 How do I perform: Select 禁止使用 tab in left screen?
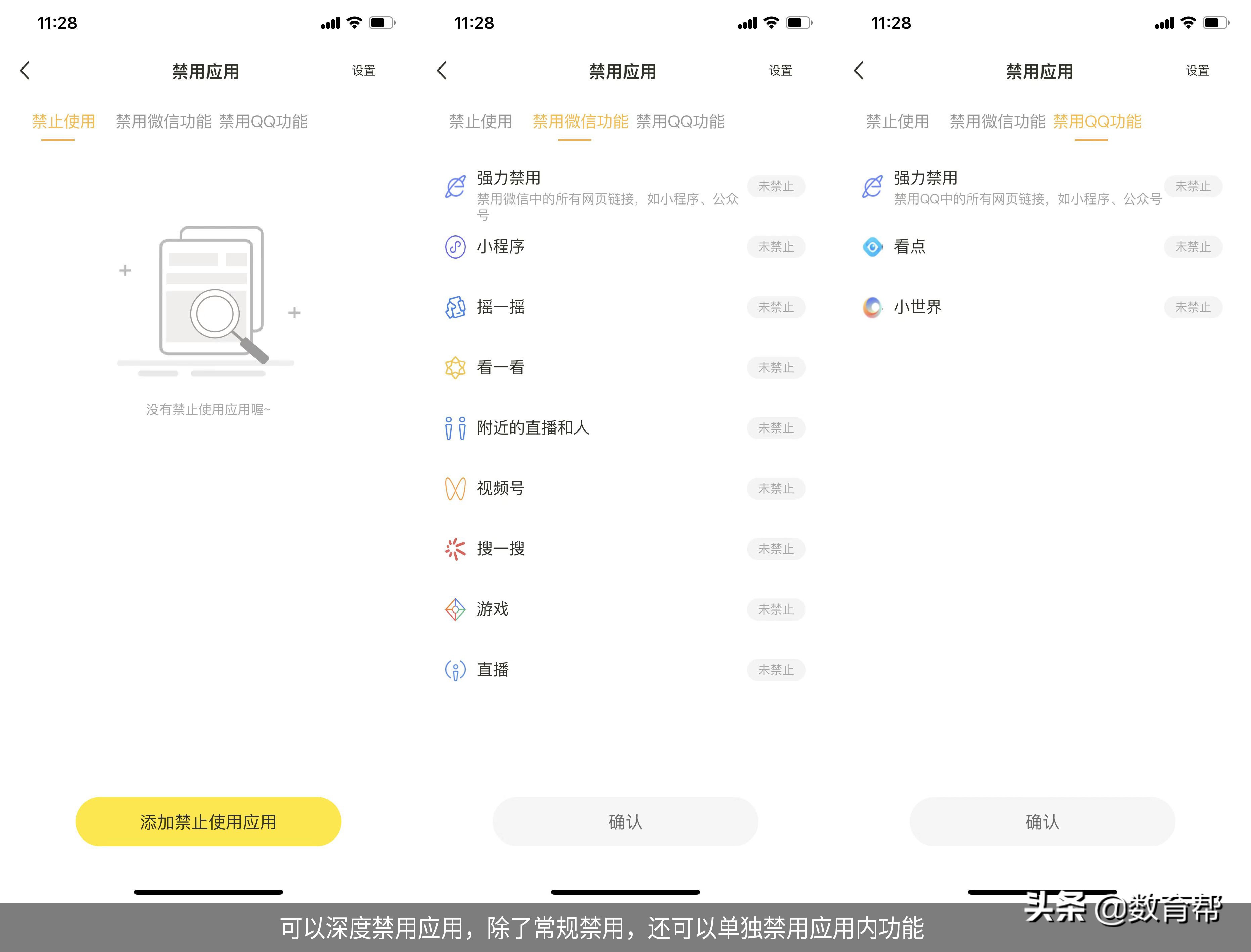(63, 121)
